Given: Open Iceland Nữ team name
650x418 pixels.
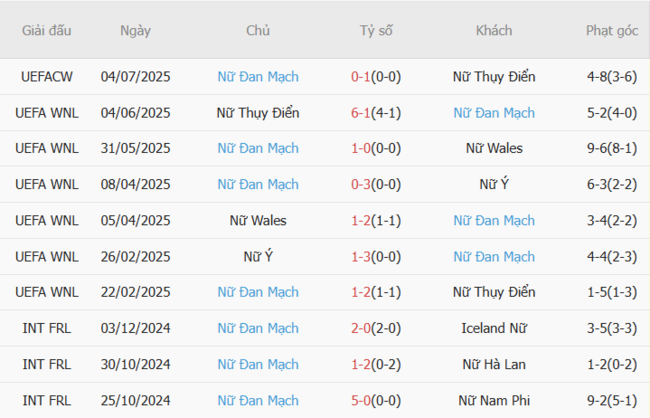Looking at the screenshot, I should (x=493, y=328).
